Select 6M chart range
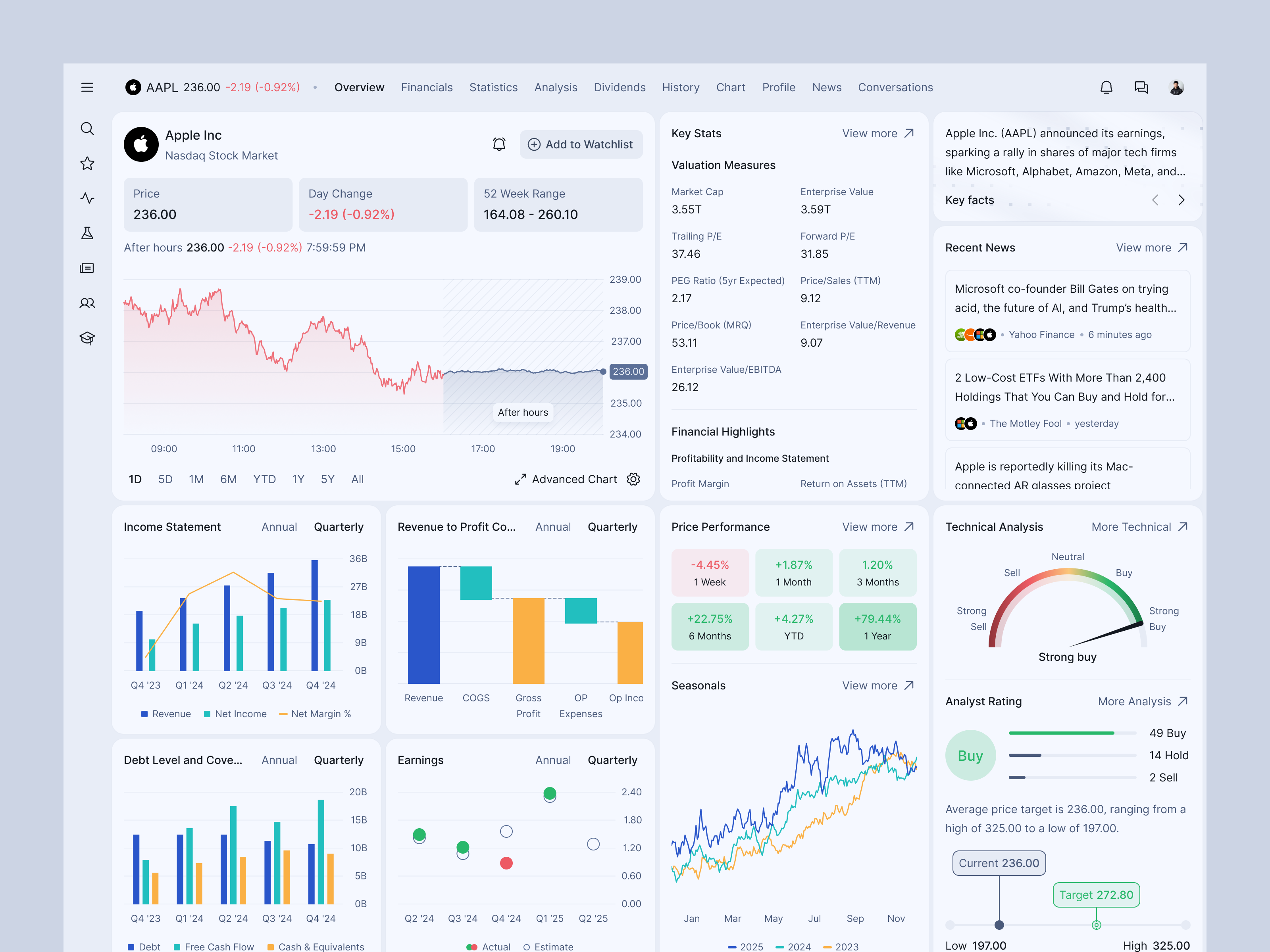Image resolution: width=1270 pixels, height=952 pixels. tap(229, 479)
